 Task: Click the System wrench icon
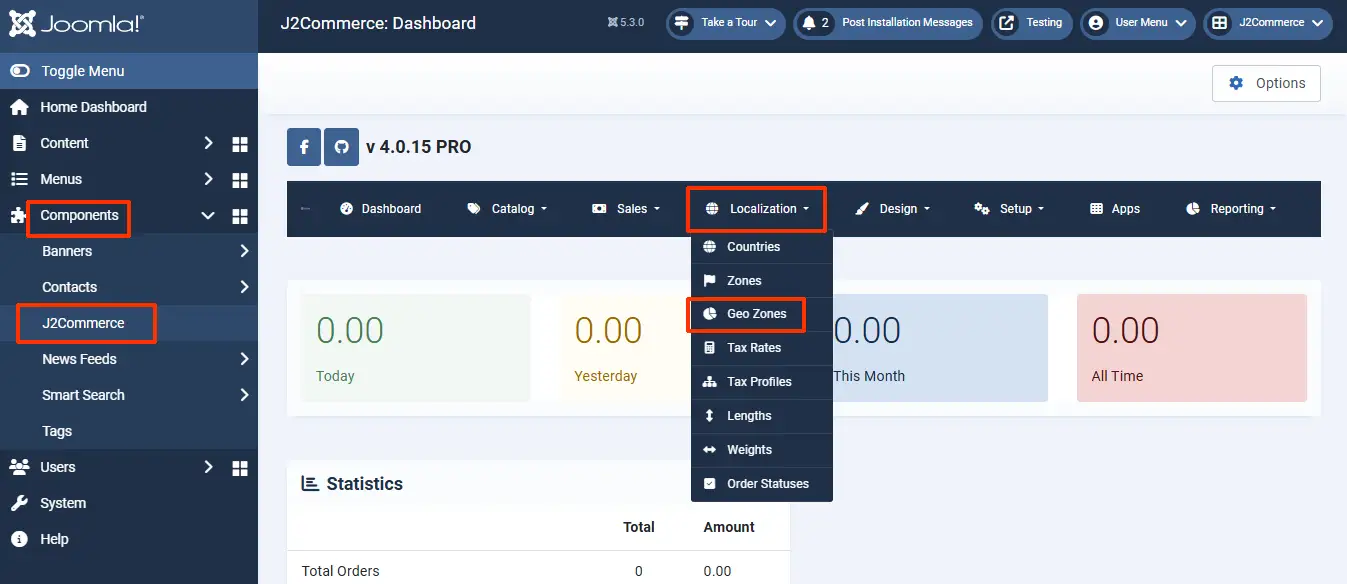pyautogui.click(x=19, y=503)
